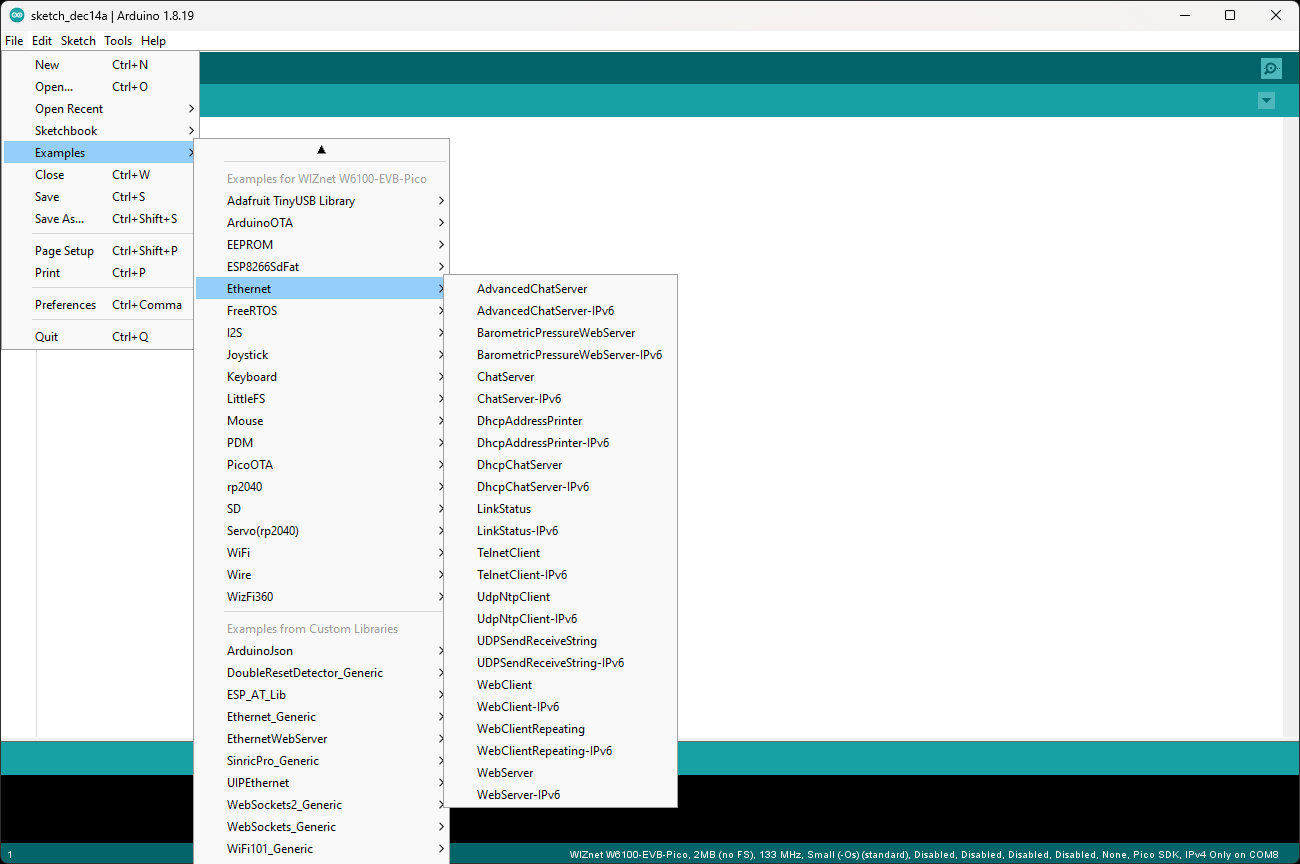
Task: Open the Tools menu
Action: click(x=118, y=41)
